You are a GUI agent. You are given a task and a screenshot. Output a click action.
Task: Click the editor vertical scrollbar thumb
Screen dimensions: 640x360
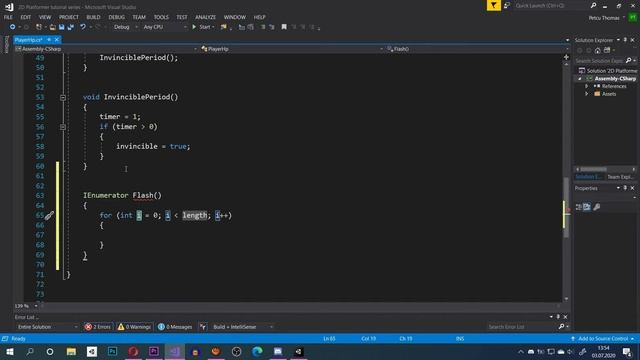(x=566, y=207)
